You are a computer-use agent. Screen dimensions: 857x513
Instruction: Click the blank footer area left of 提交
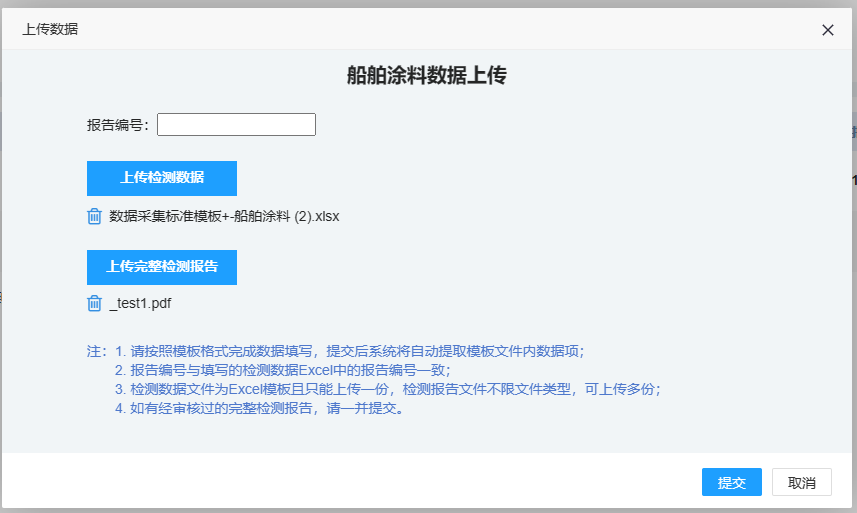click(x=350, y=482)
